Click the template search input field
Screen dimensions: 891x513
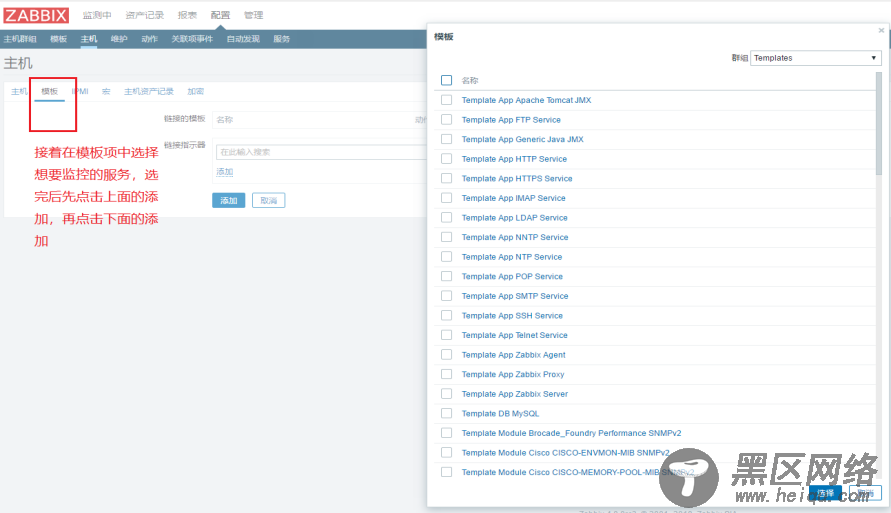[x=321, y=152]
